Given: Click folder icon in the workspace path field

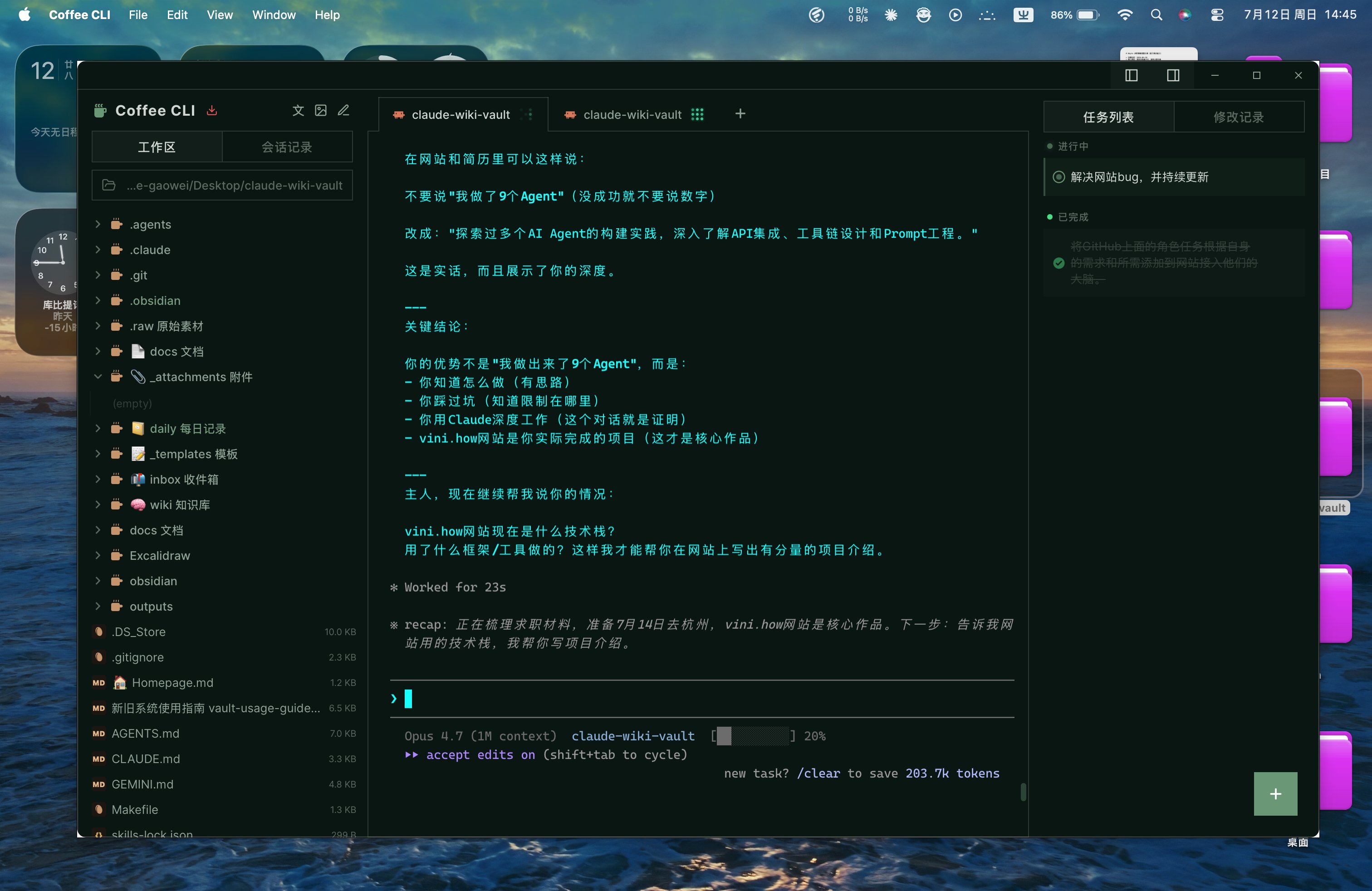Looking at the screenshot, I should (x=108, y=185).
